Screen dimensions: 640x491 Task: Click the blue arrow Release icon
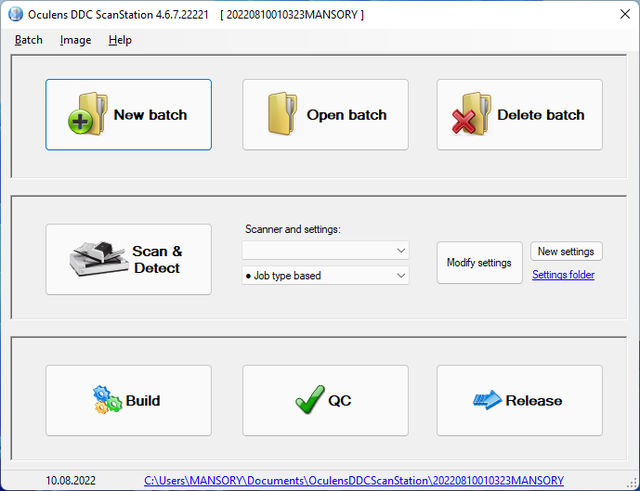pyautogui.click(x=487, y=400)
